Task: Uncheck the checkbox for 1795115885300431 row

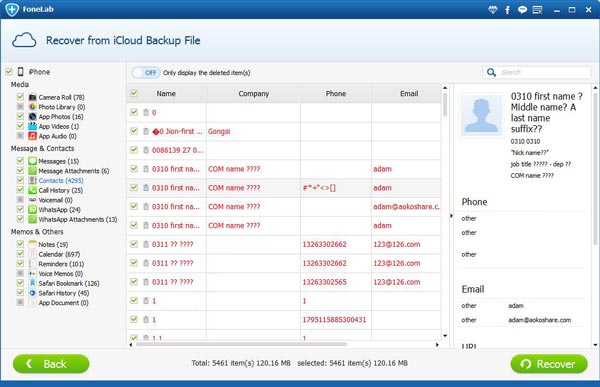Action: (x=134, y=319)
